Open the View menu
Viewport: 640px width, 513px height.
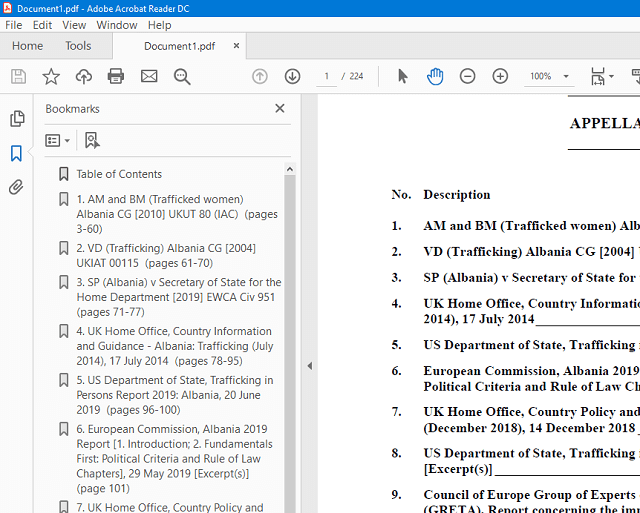tap(74, 25)
